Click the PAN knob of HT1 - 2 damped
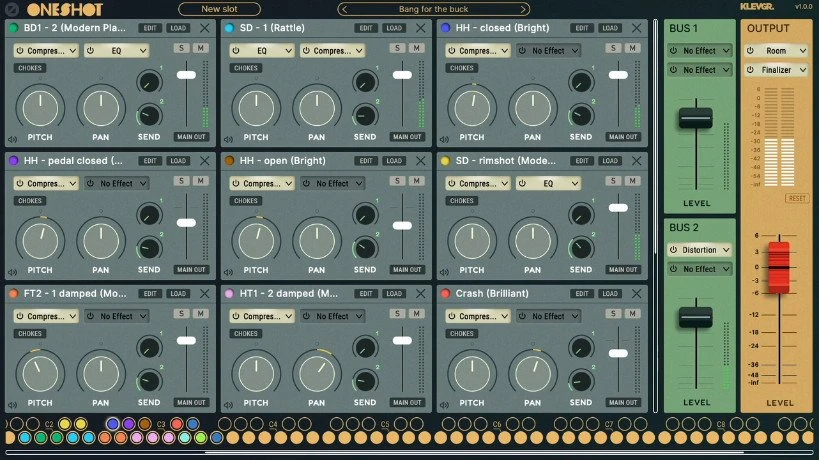 pos(317,374)
